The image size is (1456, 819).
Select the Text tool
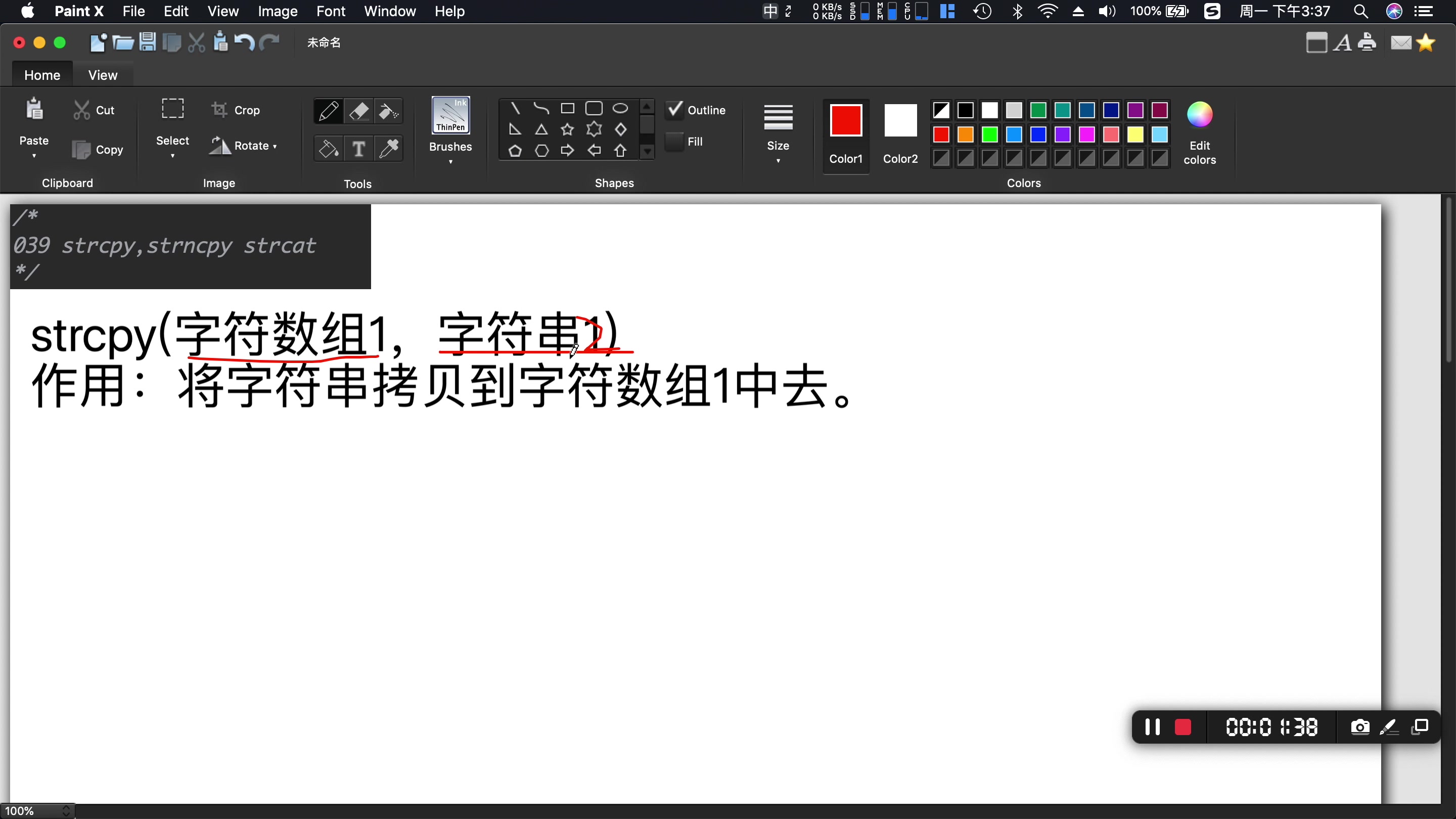click(359, 148)
